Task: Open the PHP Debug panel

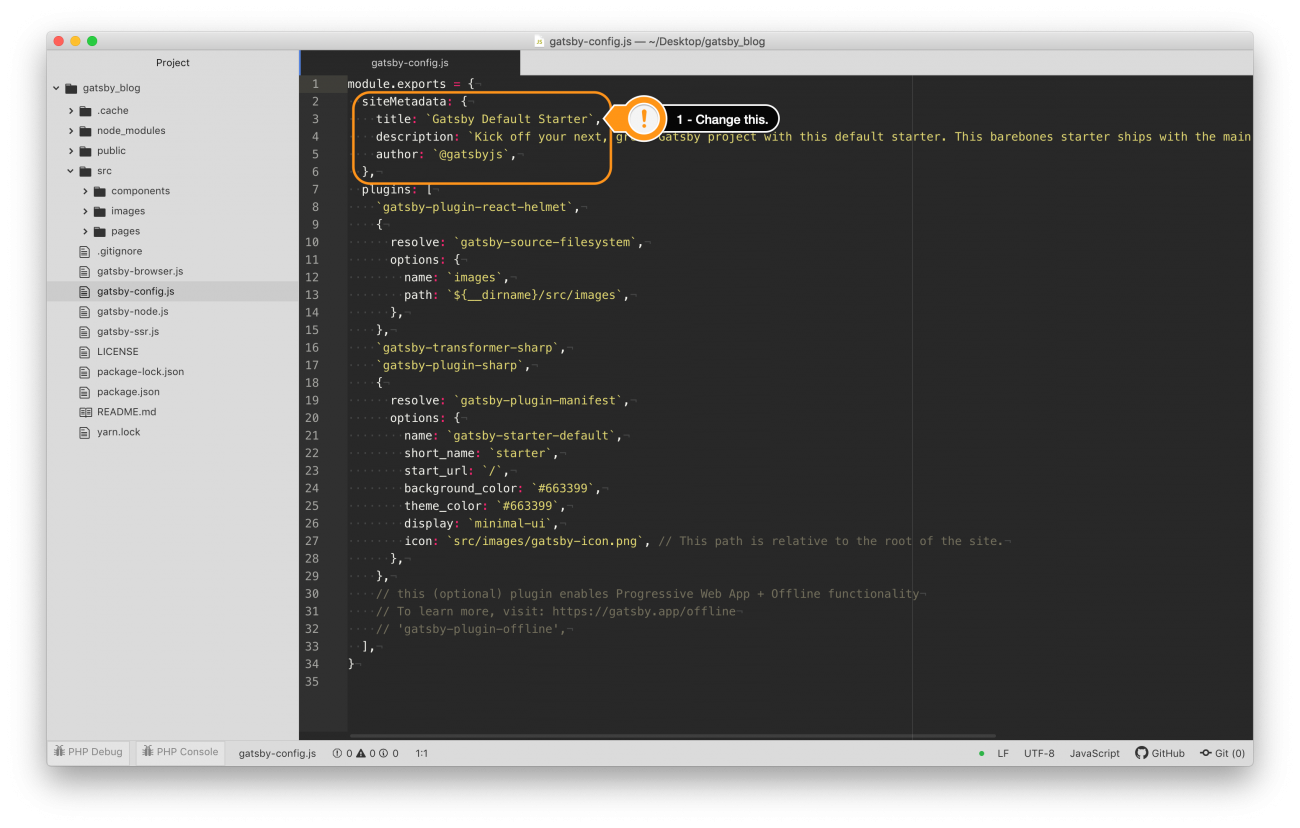Action: pos(89,752)
